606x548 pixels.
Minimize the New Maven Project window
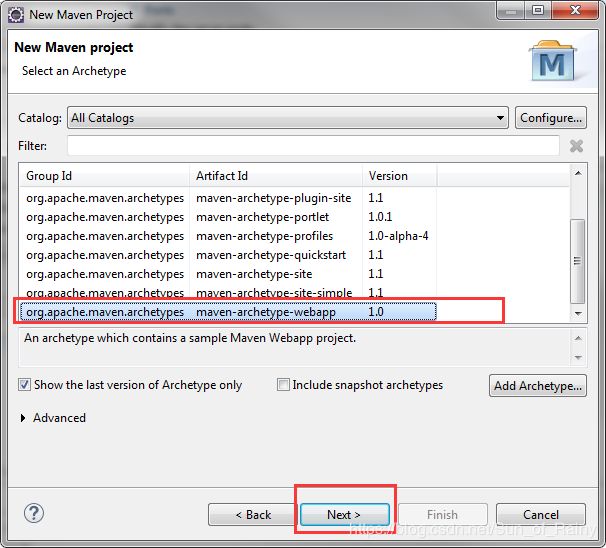pos(511,10)
